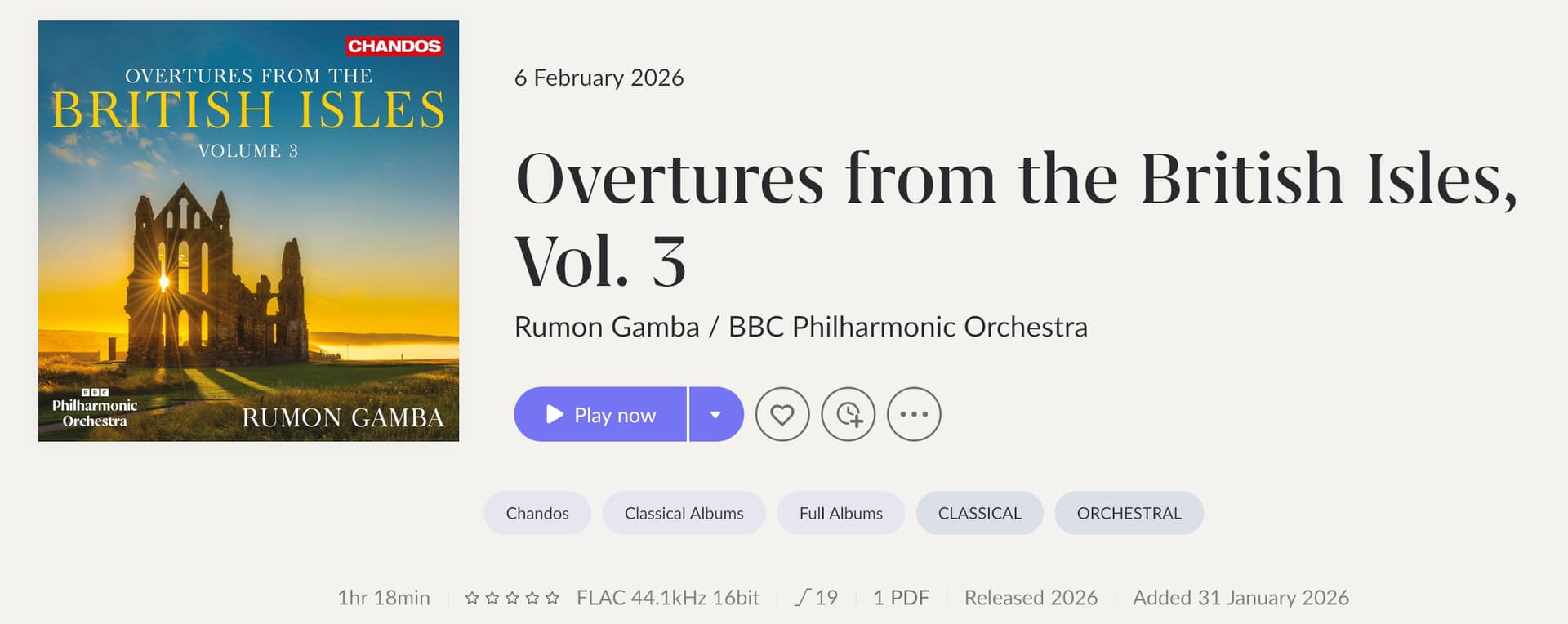This screenshot has height=624, width=1568.
Task: Expand the play options dropdown arrow
Action: click(x=715, y=415)
